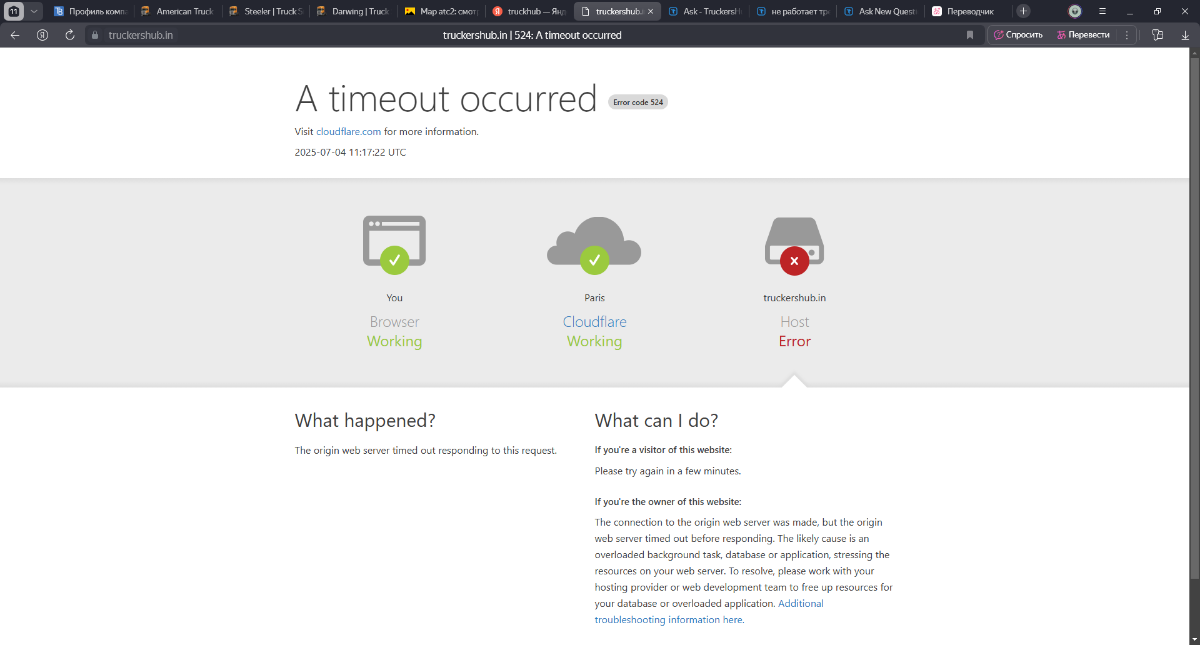Image resolution: width=1200 pixels, height=645 pixels.
Task: Switch to the Профиль компании tab
Action: pyautogui.click(x=89, y=11)
